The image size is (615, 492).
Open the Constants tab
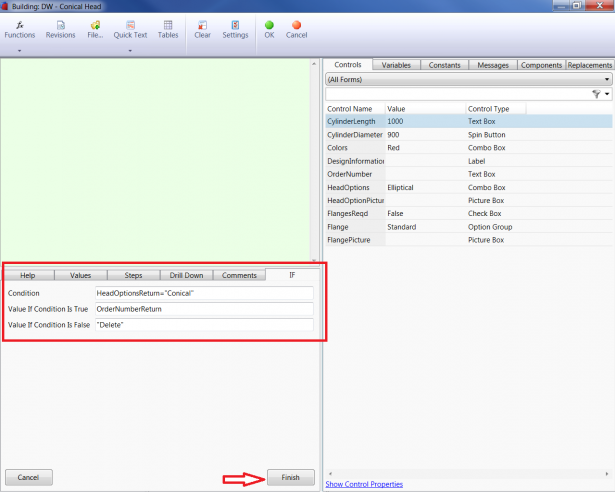tap(444, 65)
